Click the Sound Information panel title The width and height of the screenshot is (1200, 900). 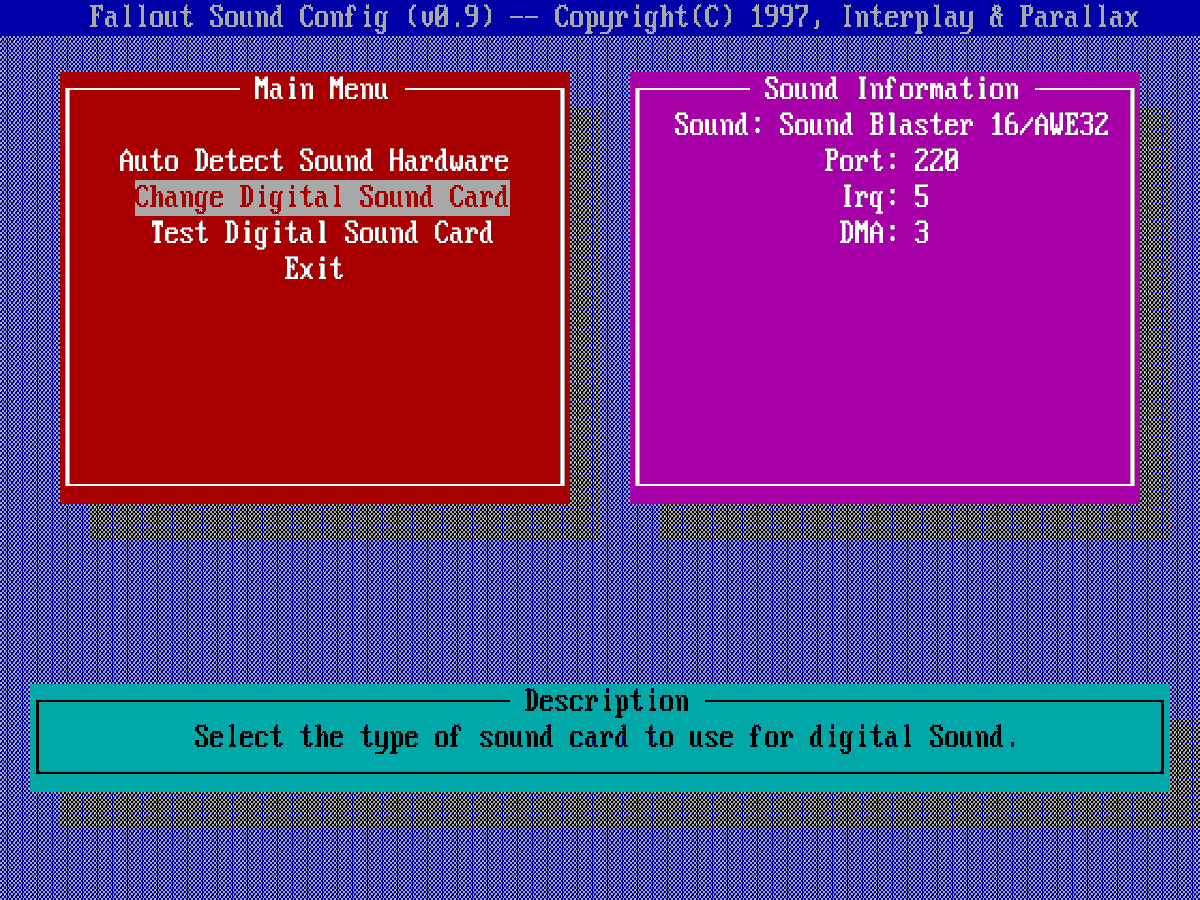pos(891,89)
